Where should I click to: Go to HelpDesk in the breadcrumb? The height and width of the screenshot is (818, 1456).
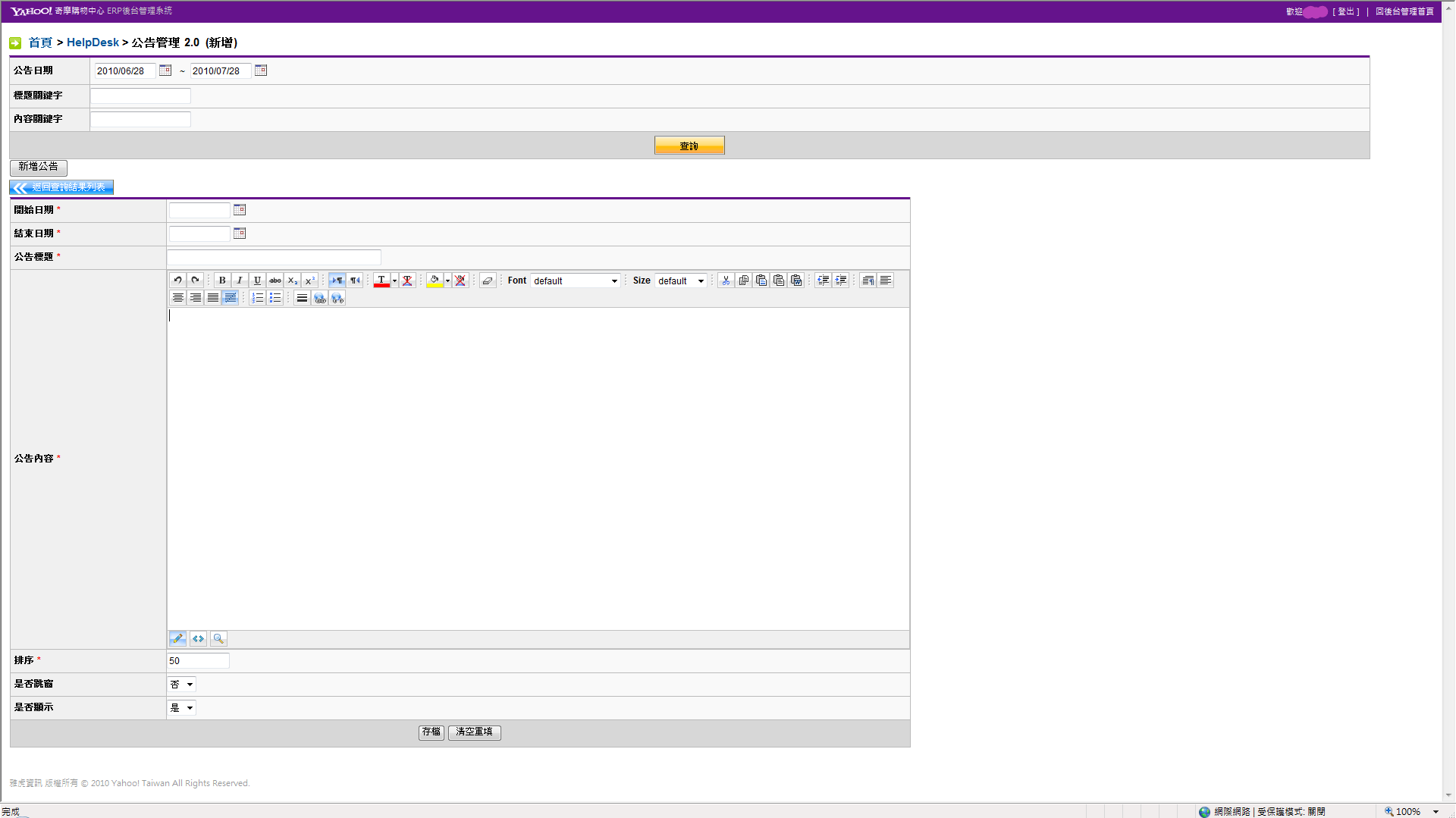pos(93,42)
